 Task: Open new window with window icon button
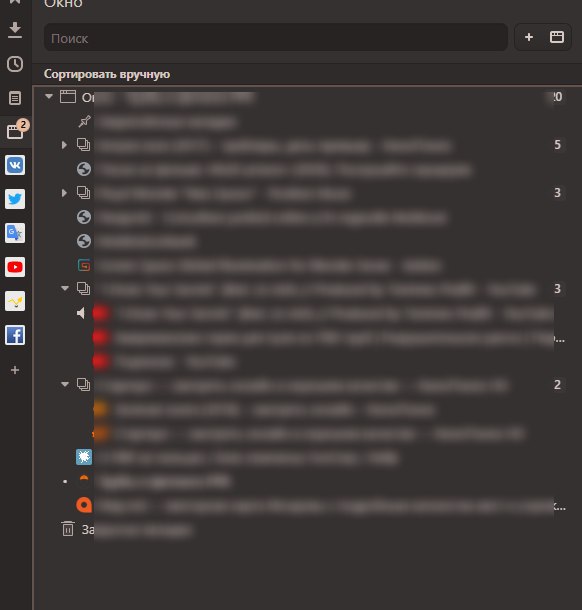(557, 37)
